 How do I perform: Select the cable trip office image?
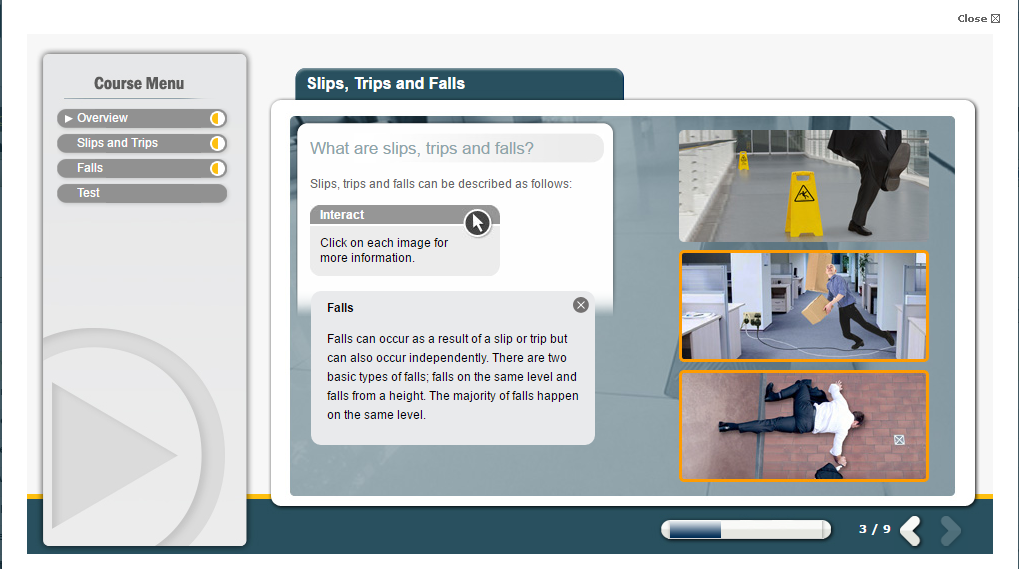tap(803, 306)
